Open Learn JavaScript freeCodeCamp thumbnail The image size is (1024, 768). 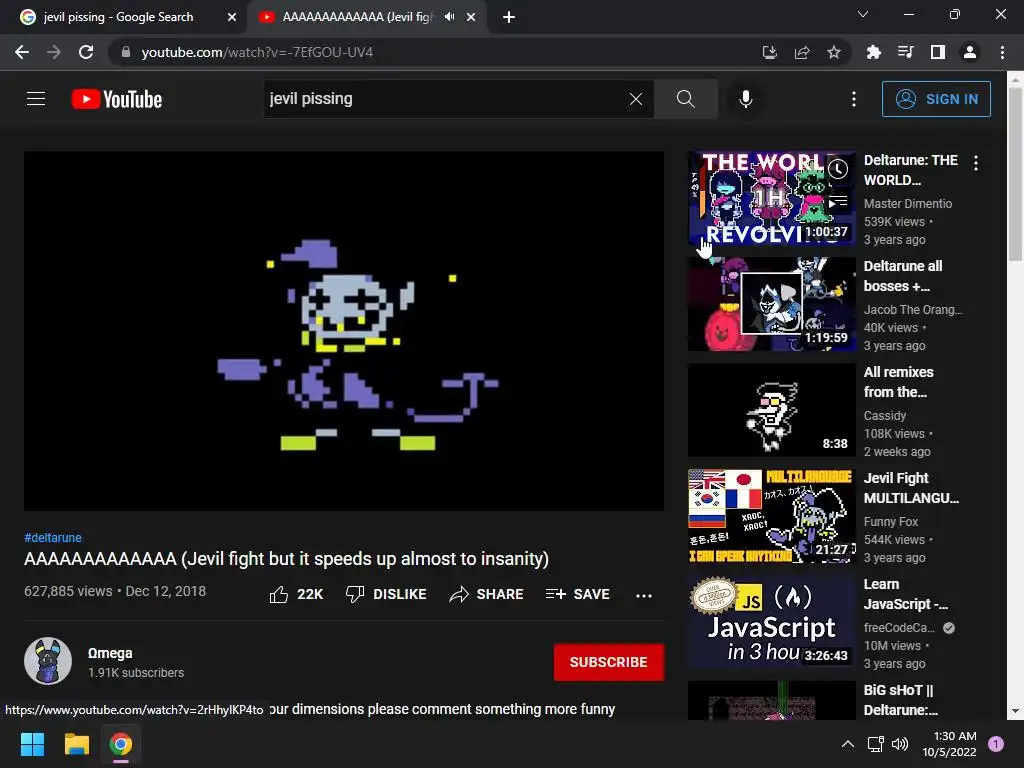[772, 622]
